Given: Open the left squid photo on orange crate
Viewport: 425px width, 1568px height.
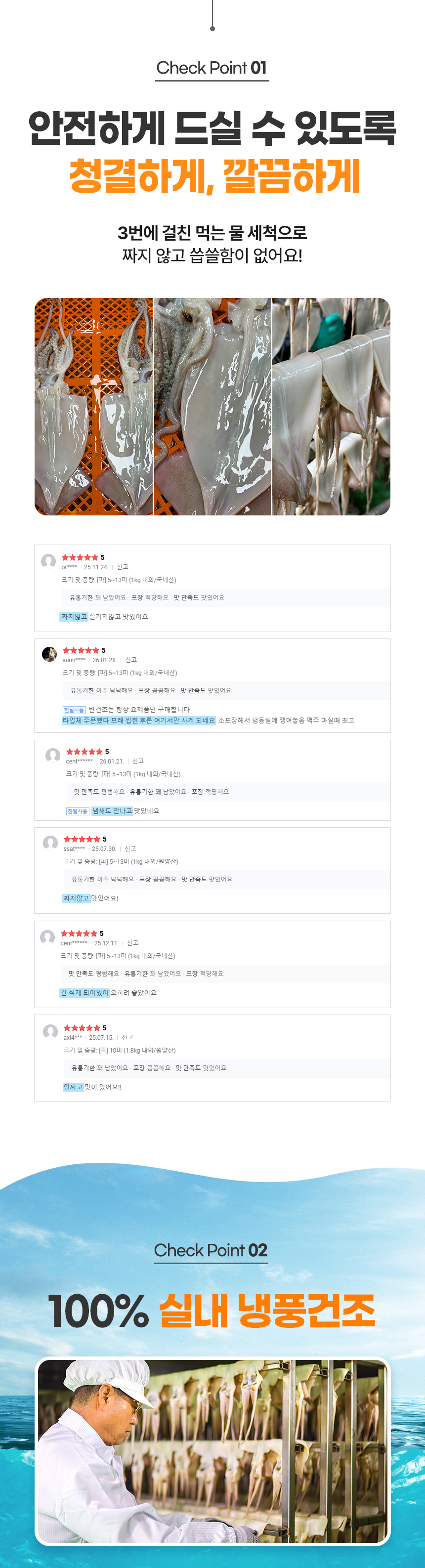Looking at the screenshot, I should [x=93, y=407].
